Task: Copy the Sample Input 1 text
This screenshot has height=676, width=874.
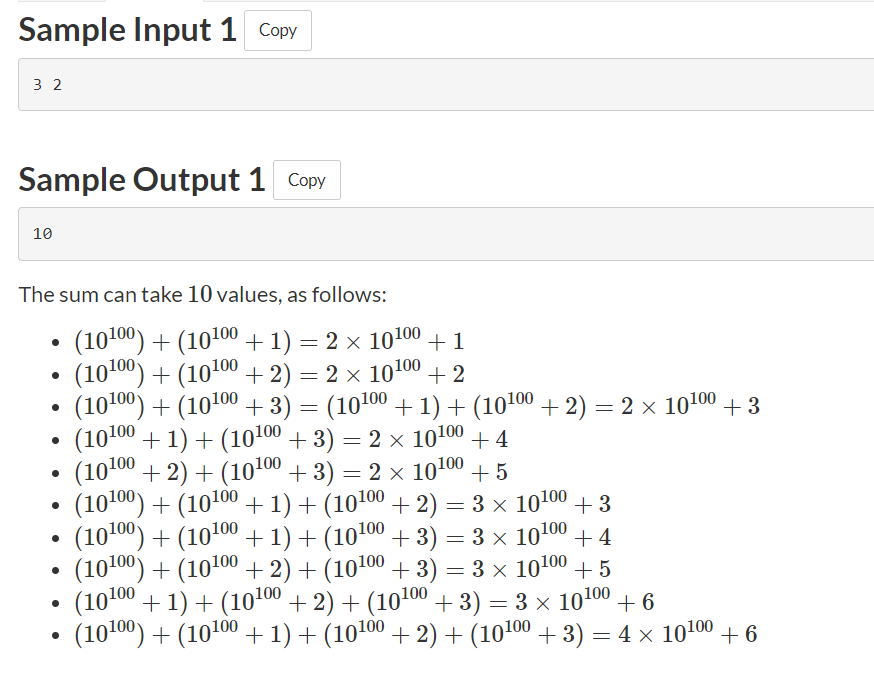Action: coord(278,31)
